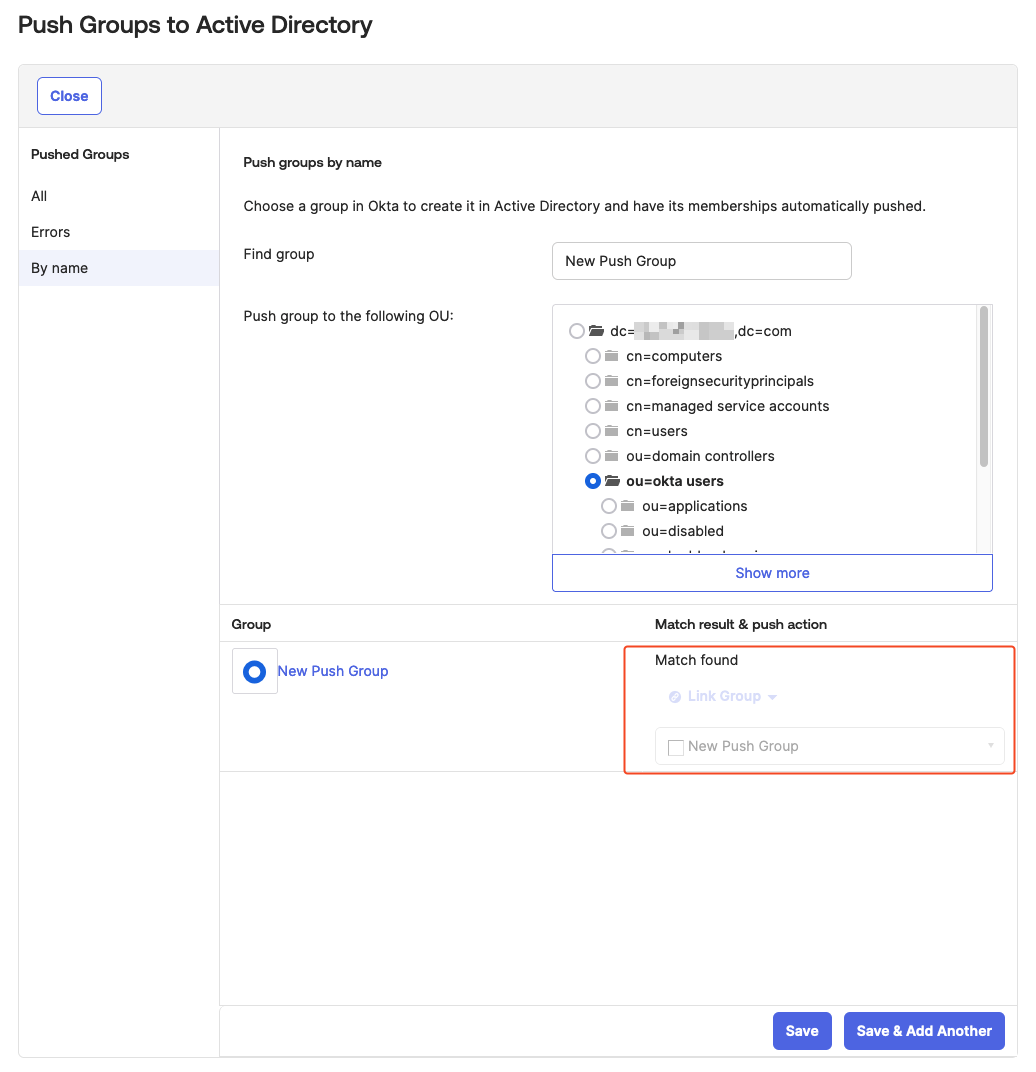The height and width of the screenshot is (1072, 1036).
Task: Select the dc root domain radio button
Action: click(576, 331)
